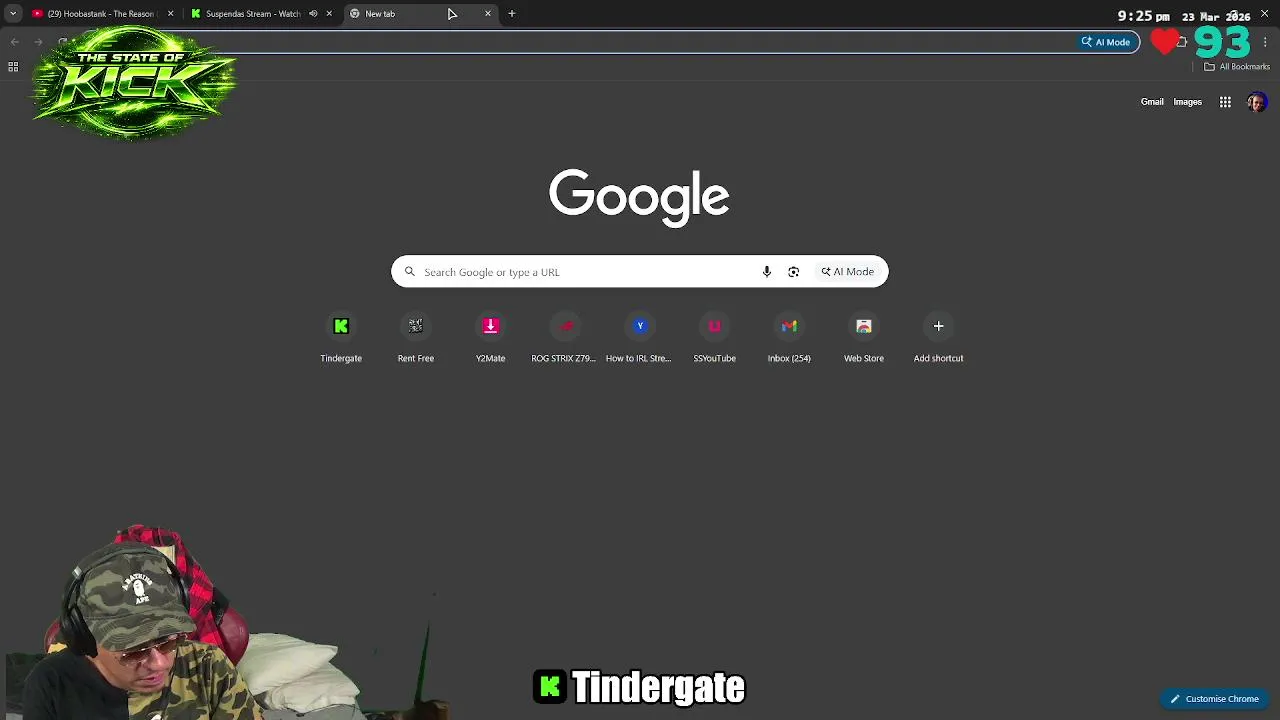Go forward with the arrow button

coord(38,42)
